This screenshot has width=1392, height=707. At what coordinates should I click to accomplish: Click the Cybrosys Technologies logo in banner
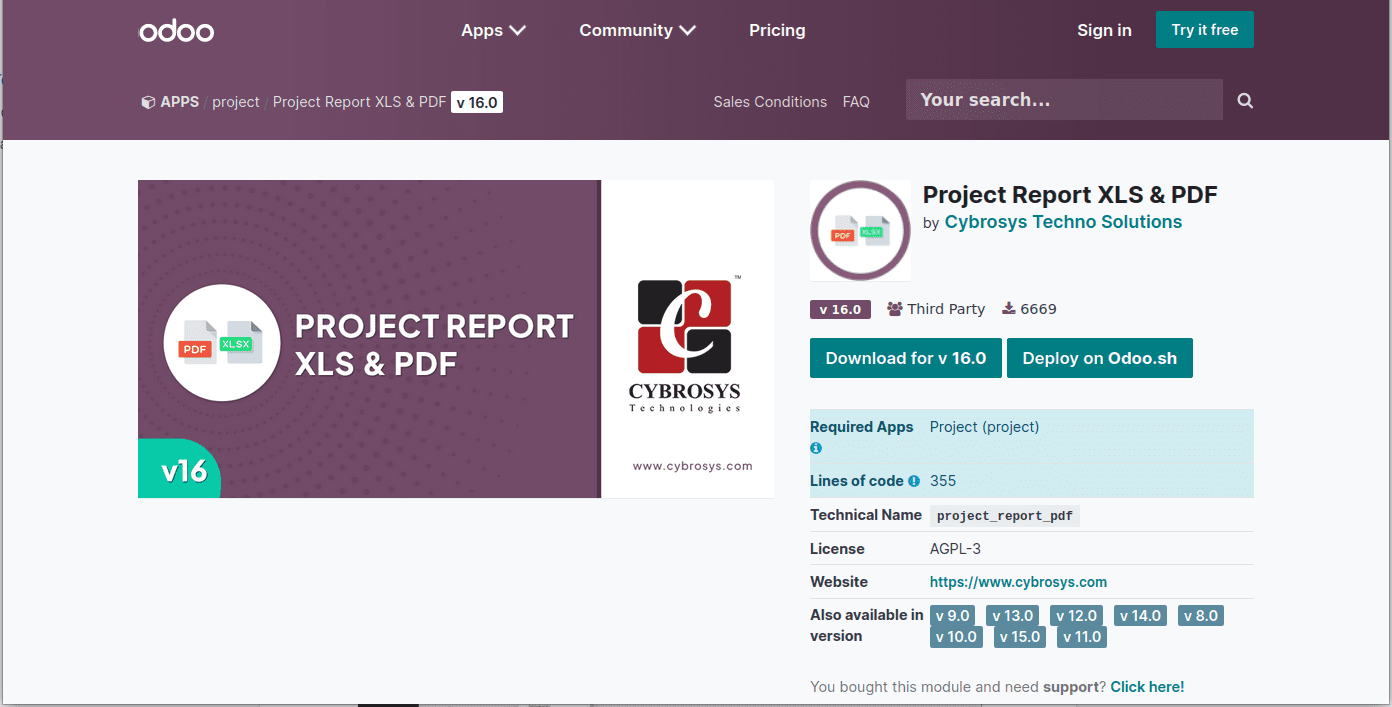685,345
